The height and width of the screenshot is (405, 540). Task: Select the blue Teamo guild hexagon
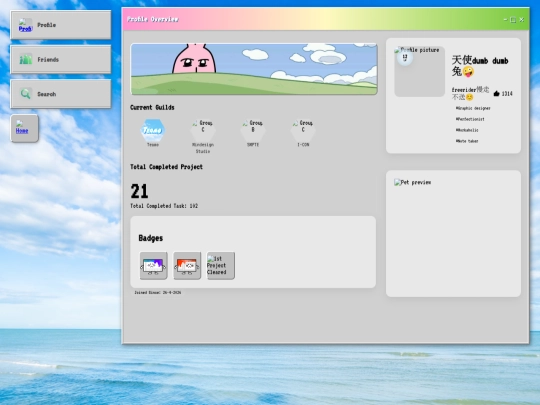point(153,130)
